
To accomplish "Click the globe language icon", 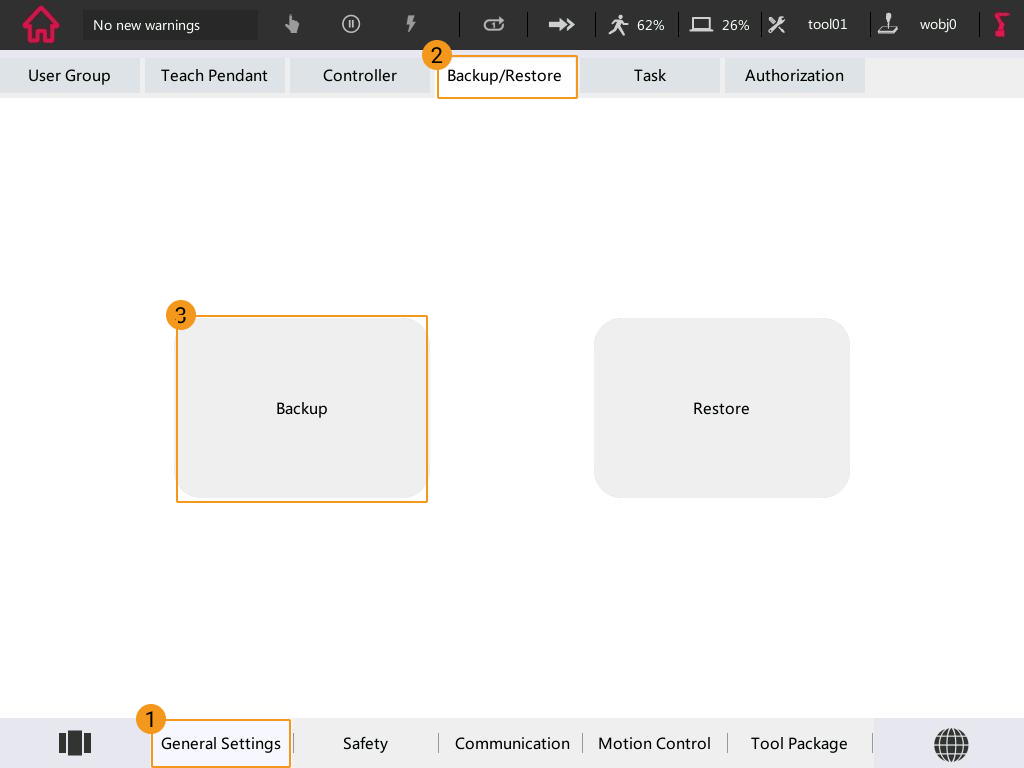I will (951, 744).
